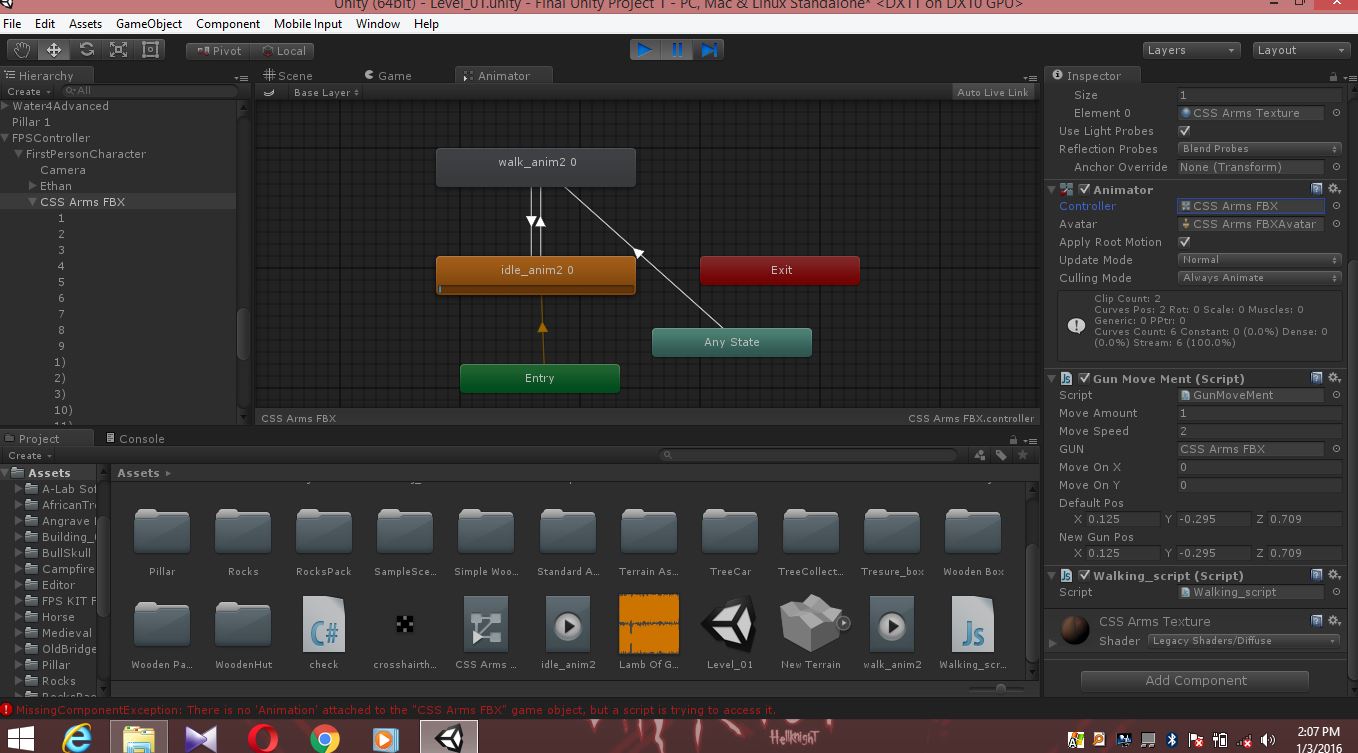Click the Add Component button
Viewport: 1358px width, 753px height.
[x=1195, y=680]
